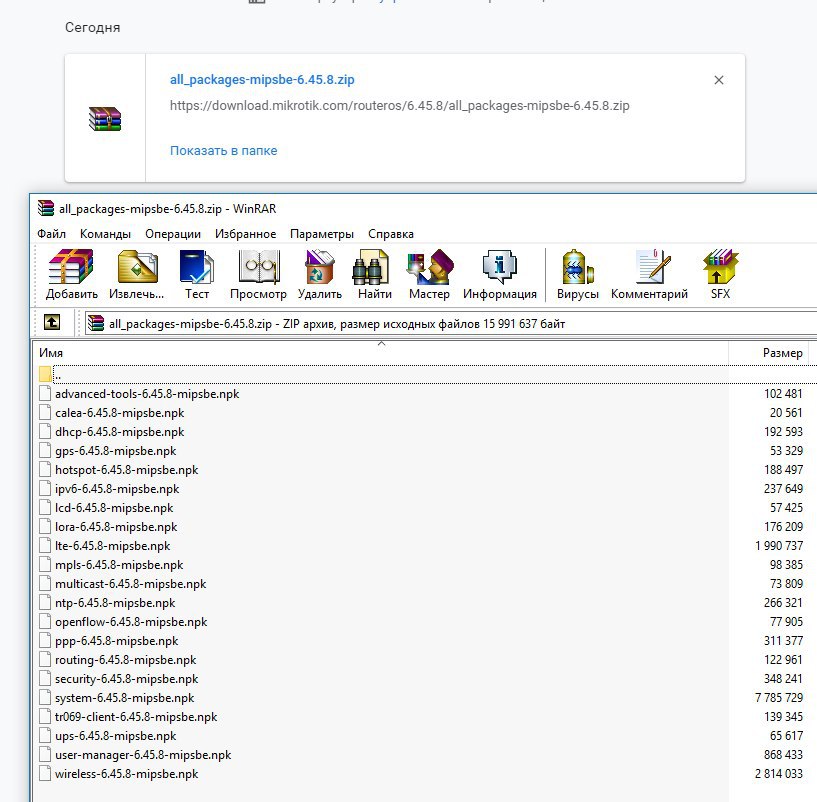Add an archive Комментарий (Comment)
This screenshot has height=802, width=817.
(x=649, y=274)
